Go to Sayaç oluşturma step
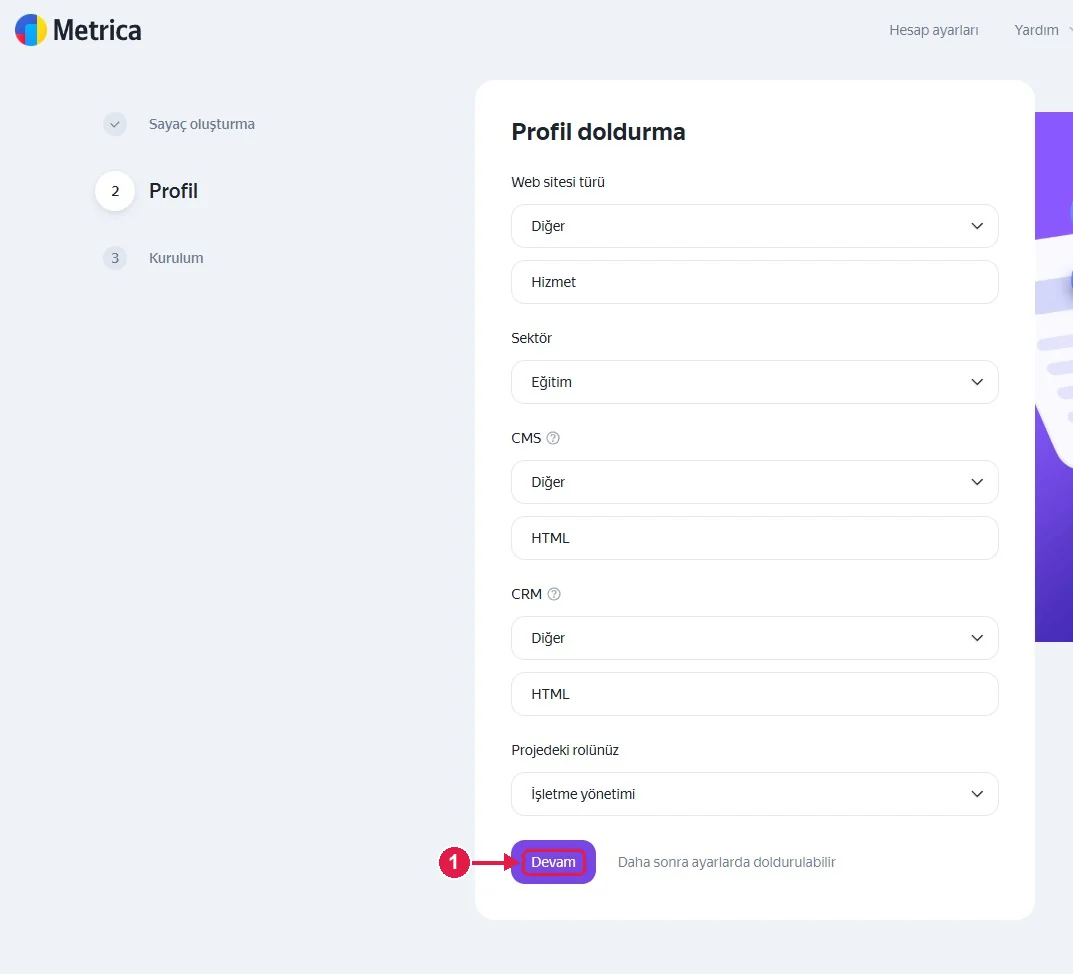The width and height of the screenshot is (1073, 974). pos(202,124)
